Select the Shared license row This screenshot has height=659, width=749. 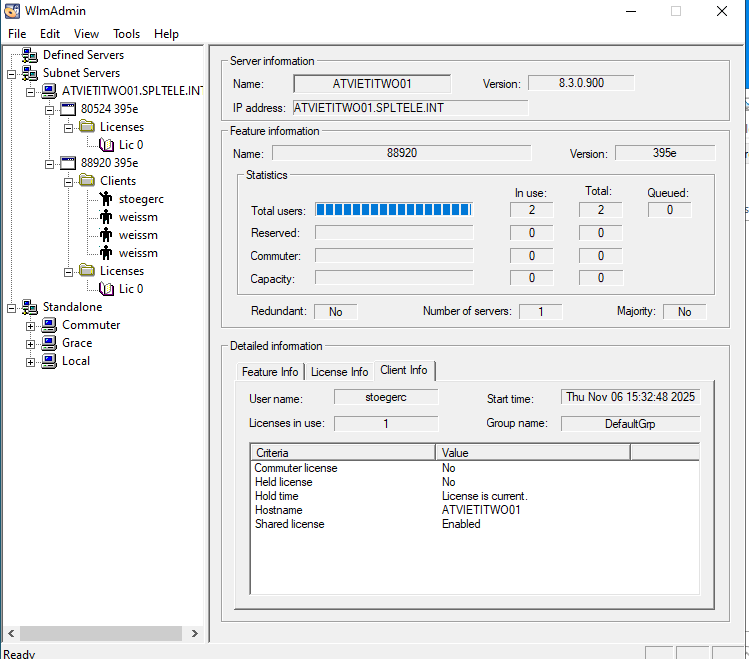(x=475, y=524)
